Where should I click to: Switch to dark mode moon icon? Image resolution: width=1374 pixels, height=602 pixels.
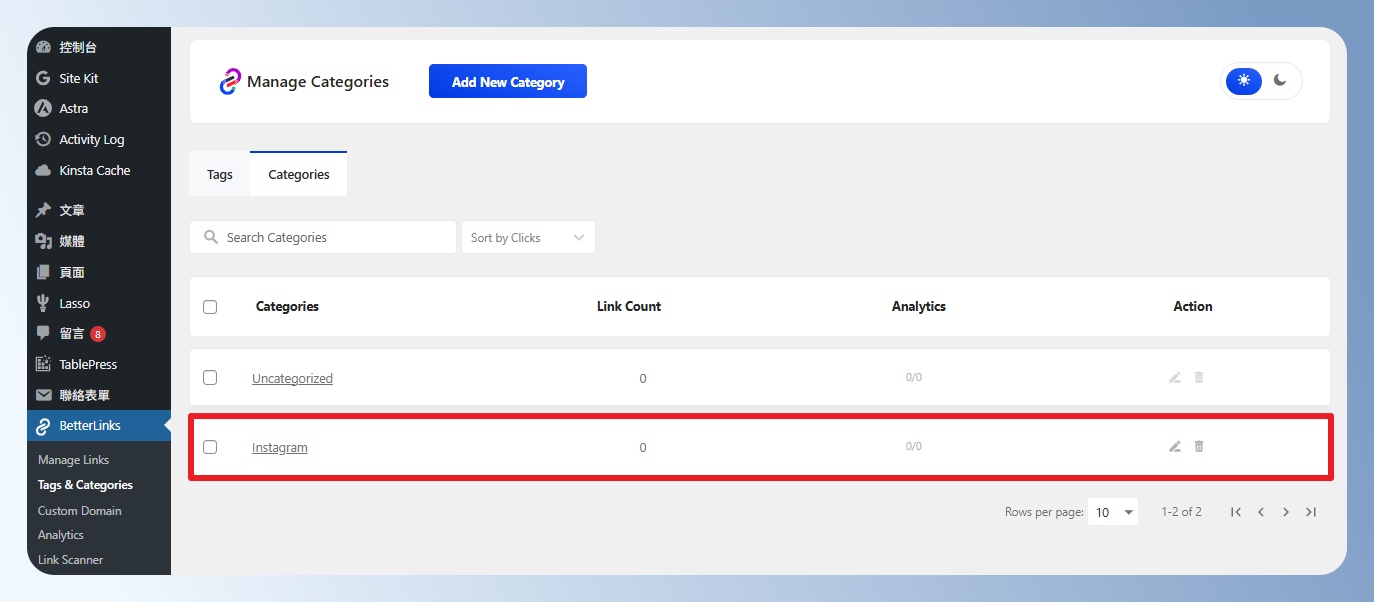coord(1280,81)
